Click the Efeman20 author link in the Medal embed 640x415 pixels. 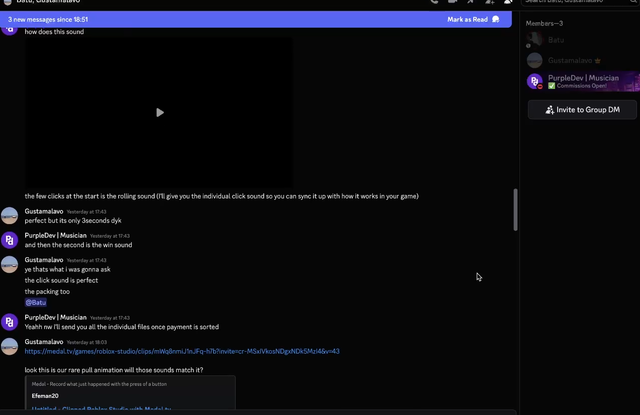tap(45, 396)
